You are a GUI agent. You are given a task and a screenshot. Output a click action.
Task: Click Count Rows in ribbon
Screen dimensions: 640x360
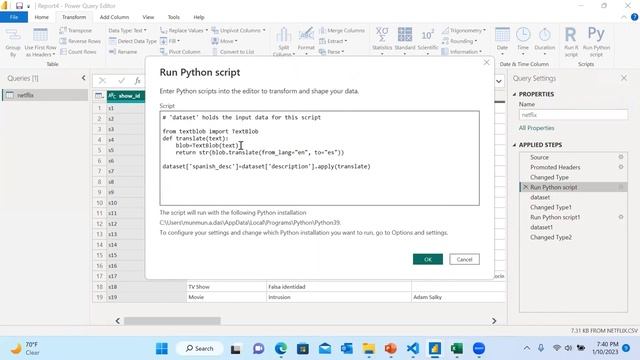coord(78,52)
